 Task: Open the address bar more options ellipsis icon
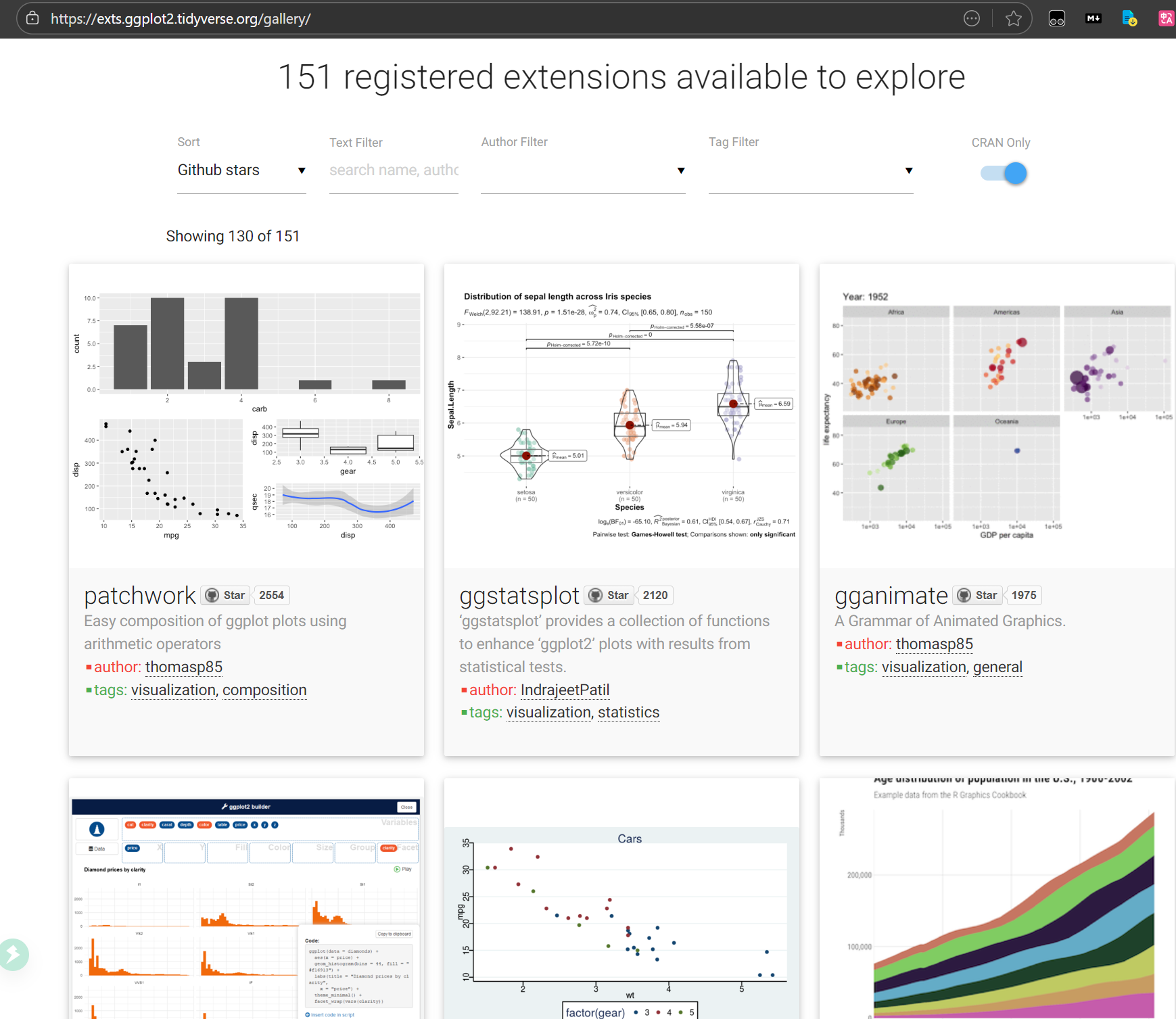tap(972, 18)
